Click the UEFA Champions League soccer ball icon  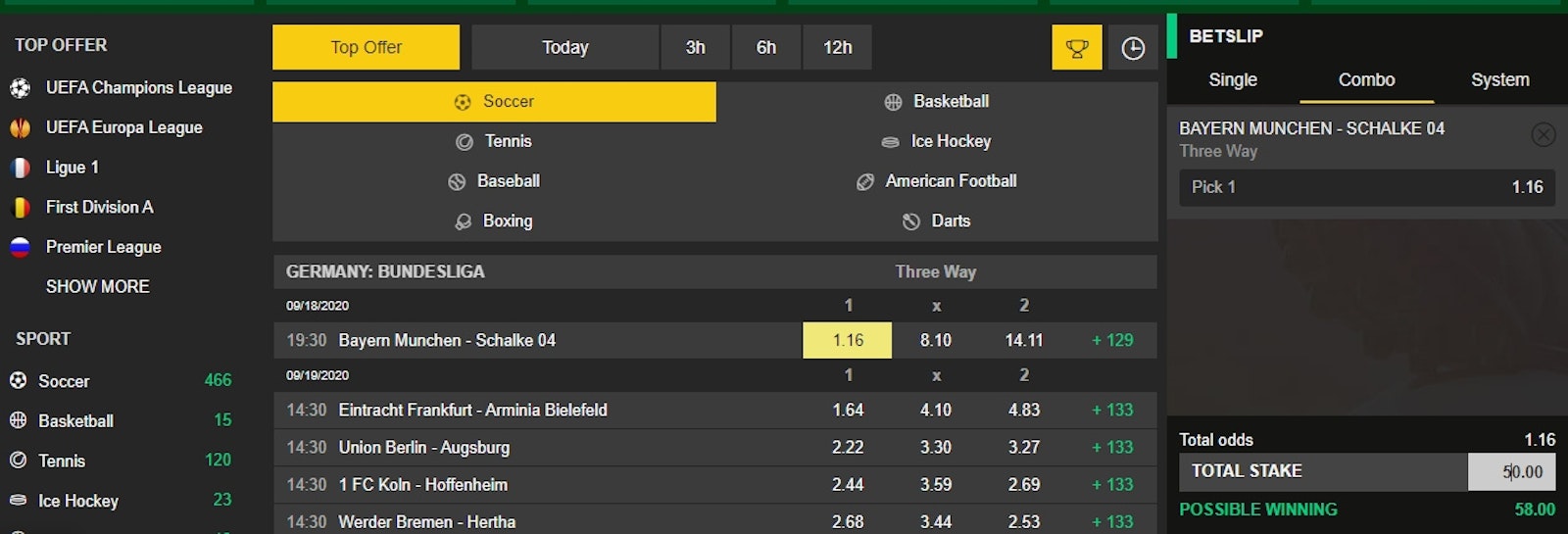(20, 88)
